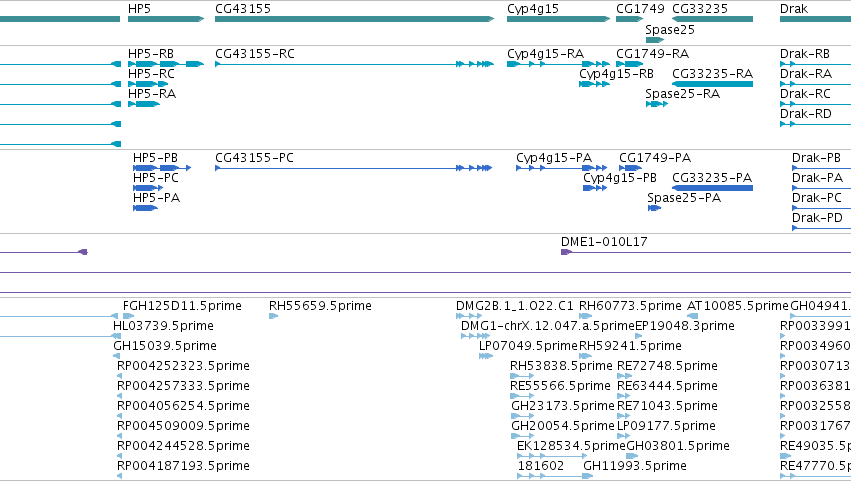Select the Cyp4g15 gene bar
The width and height of the screenshot is (851, 481).
(558, 19)
